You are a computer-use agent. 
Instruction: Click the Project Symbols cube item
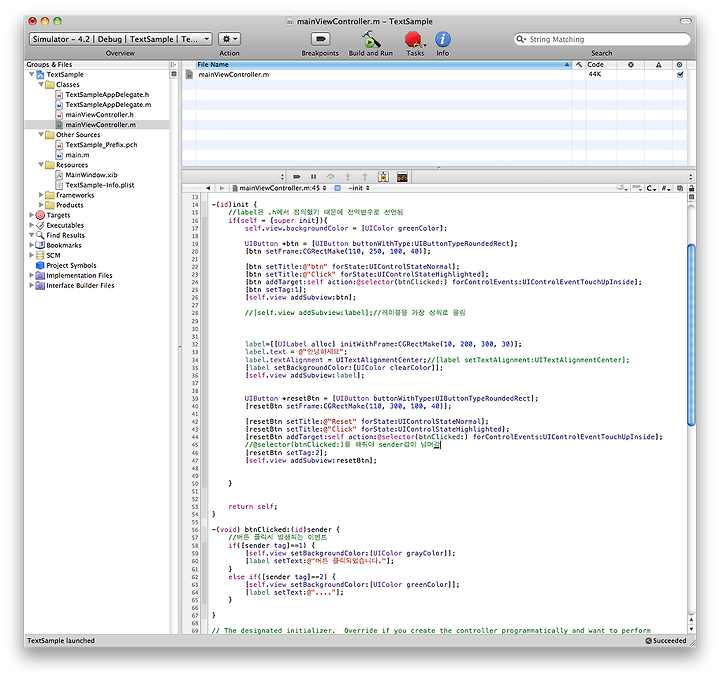pyautogui.click(x=71, y=265)
